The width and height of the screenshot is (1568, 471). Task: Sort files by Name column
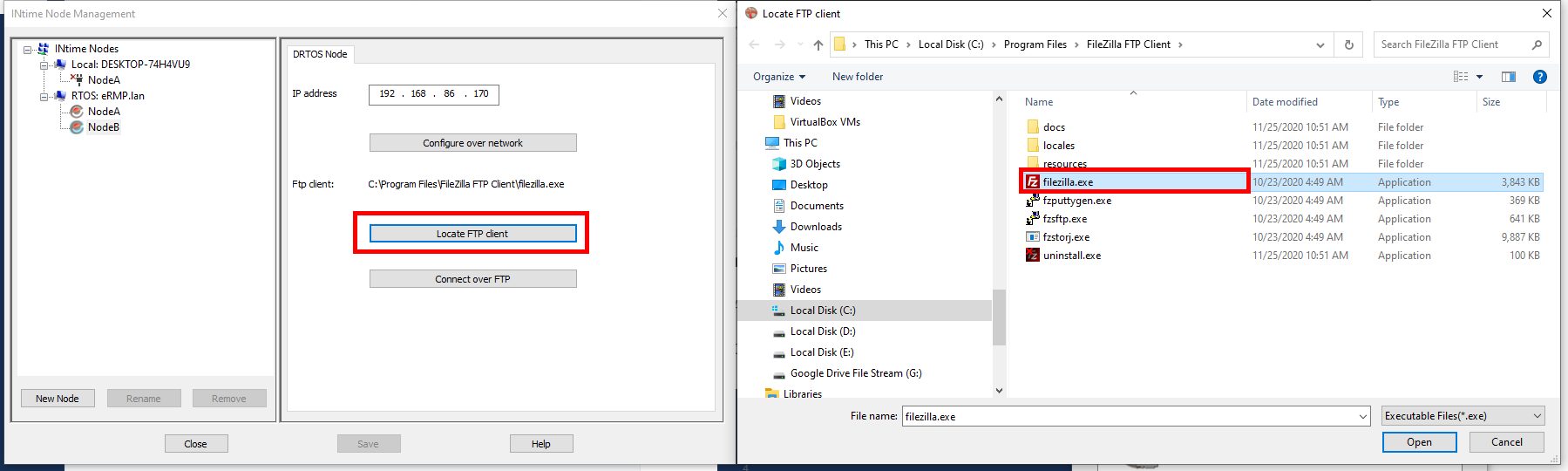click(1039, 102)
